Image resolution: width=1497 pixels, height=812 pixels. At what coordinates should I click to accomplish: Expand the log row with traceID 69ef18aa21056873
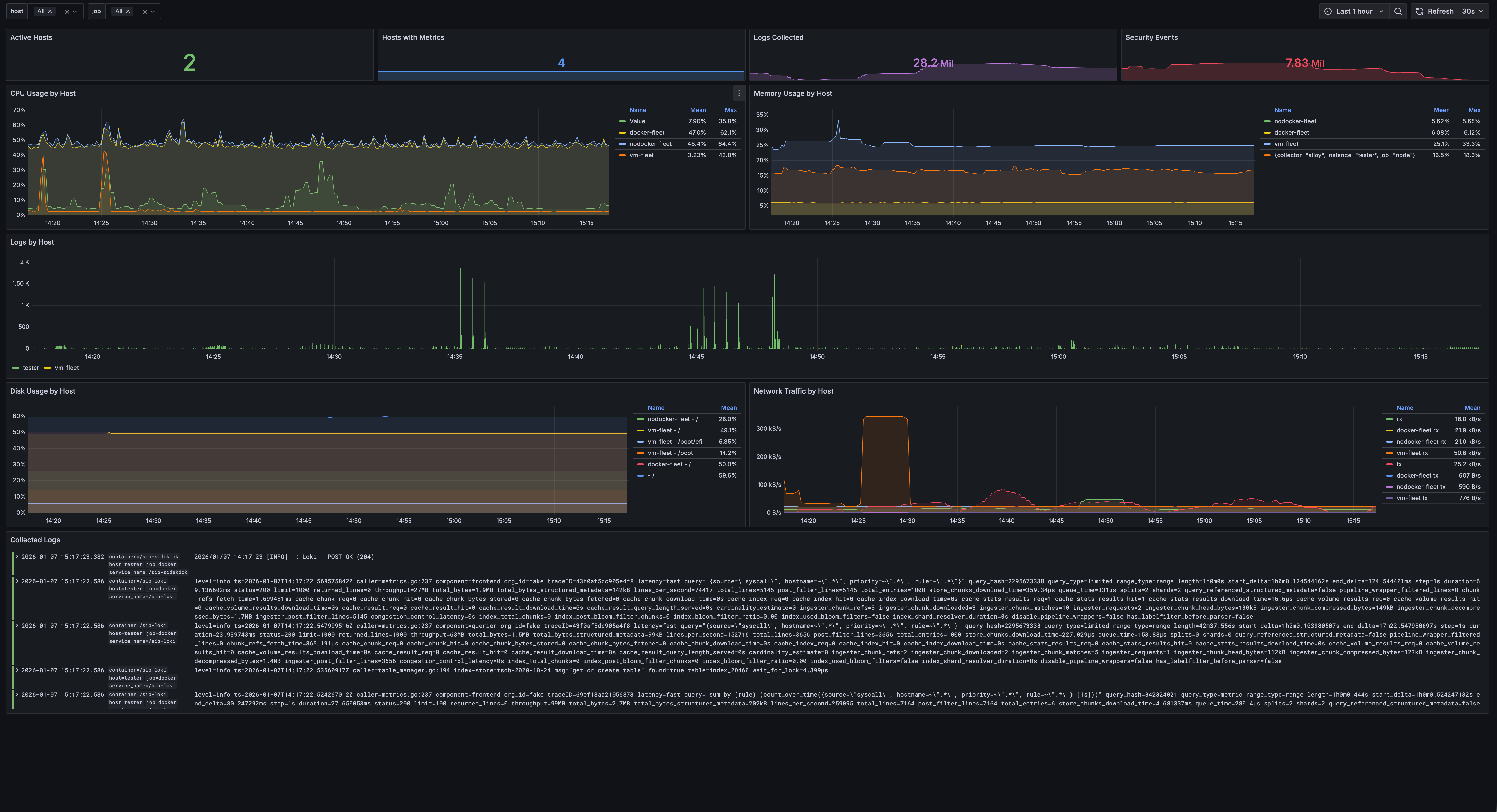pos(17,695)
